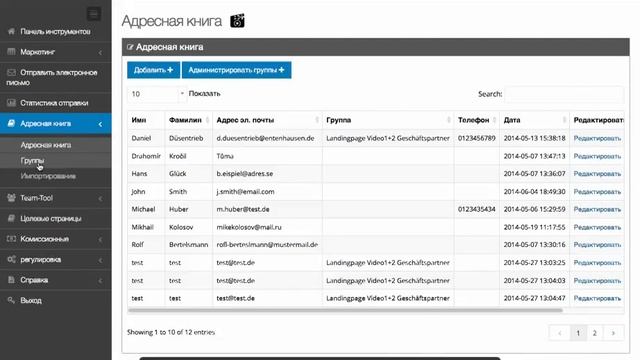Collapse the Адресная книга sidebar chevron
640x360 pixels.
[x=100, y=124]
